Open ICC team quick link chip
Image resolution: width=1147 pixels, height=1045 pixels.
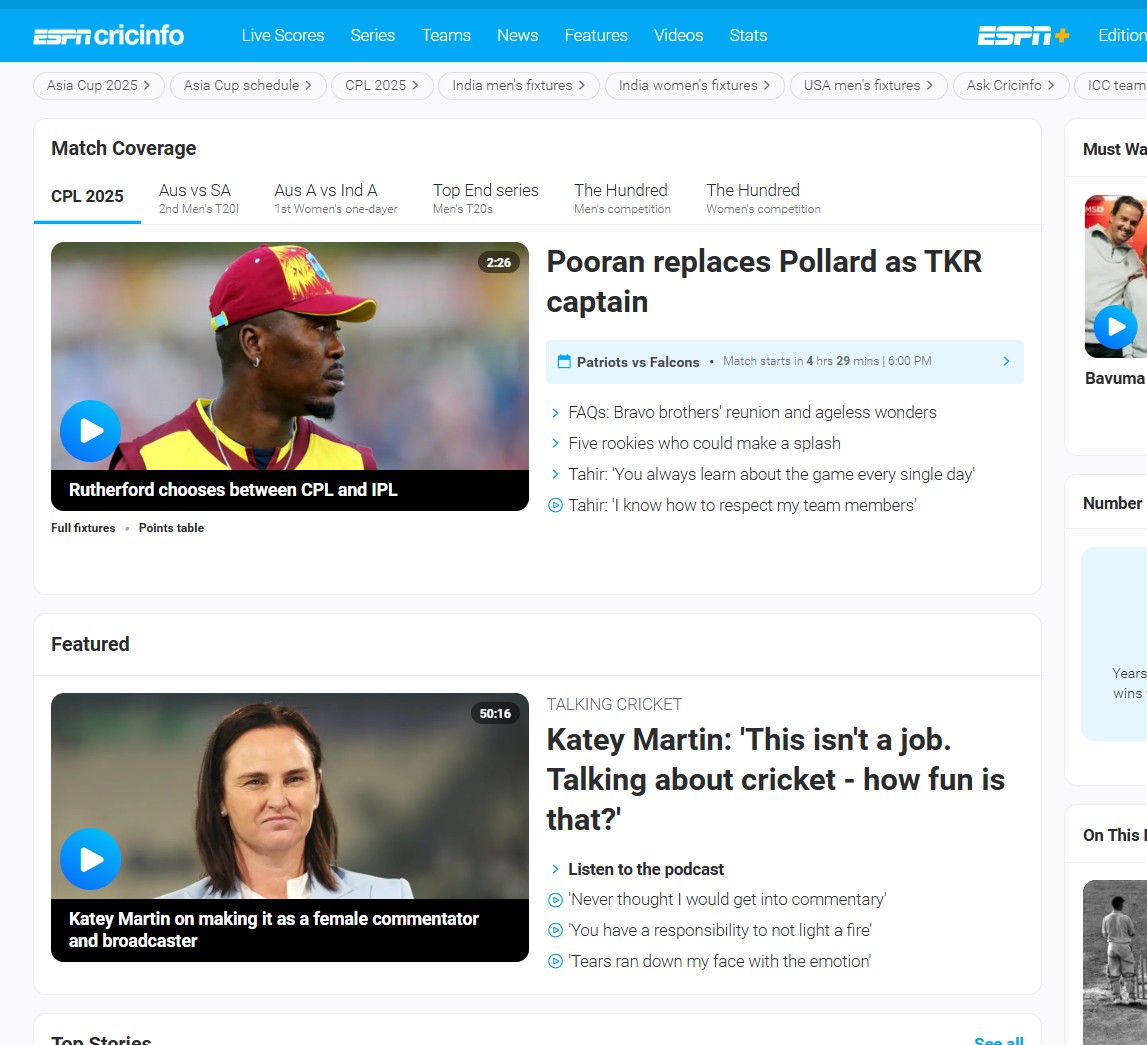click(1110, 86)
